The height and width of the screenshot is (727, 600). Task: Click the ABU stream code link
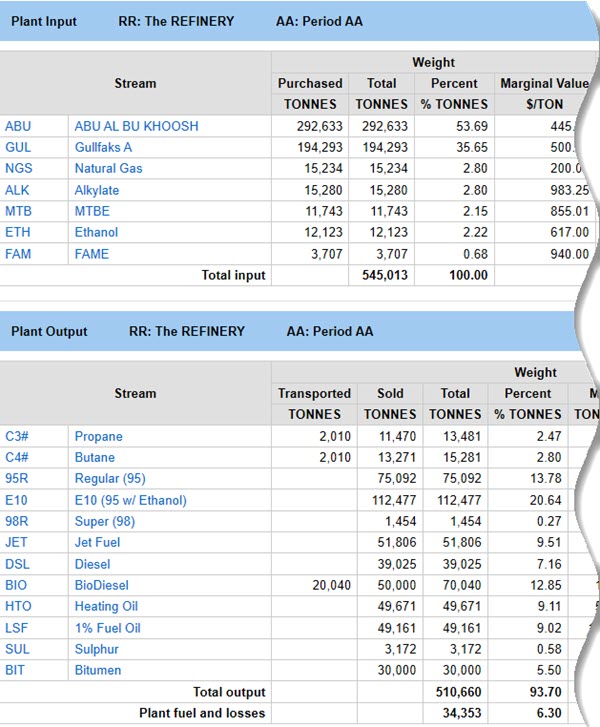(x=18, y=126)
